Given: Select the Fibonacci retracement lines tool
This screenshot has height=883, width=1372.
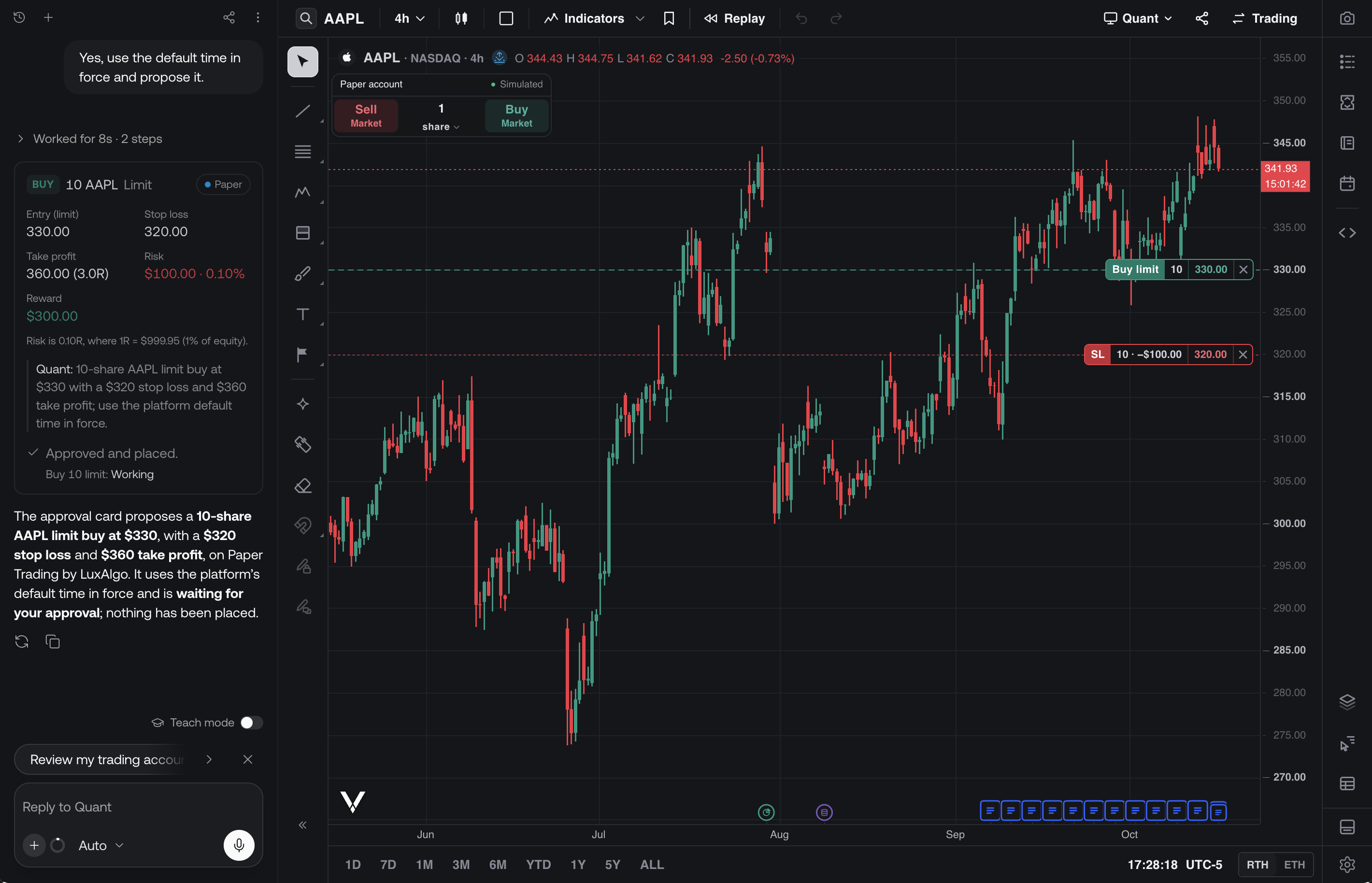Looking at the screenshot, I should tap(303, 151).
